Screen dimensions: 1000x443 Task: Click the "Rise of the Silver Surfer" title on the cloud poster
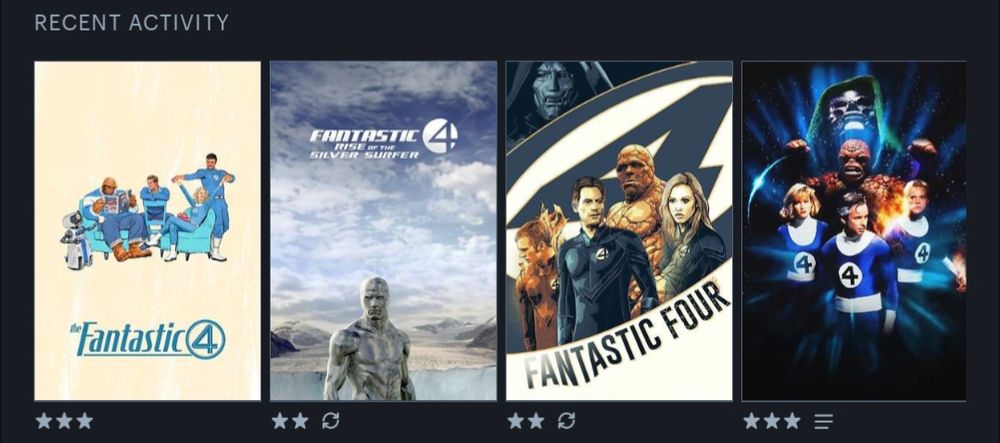(x=365, y=151)
